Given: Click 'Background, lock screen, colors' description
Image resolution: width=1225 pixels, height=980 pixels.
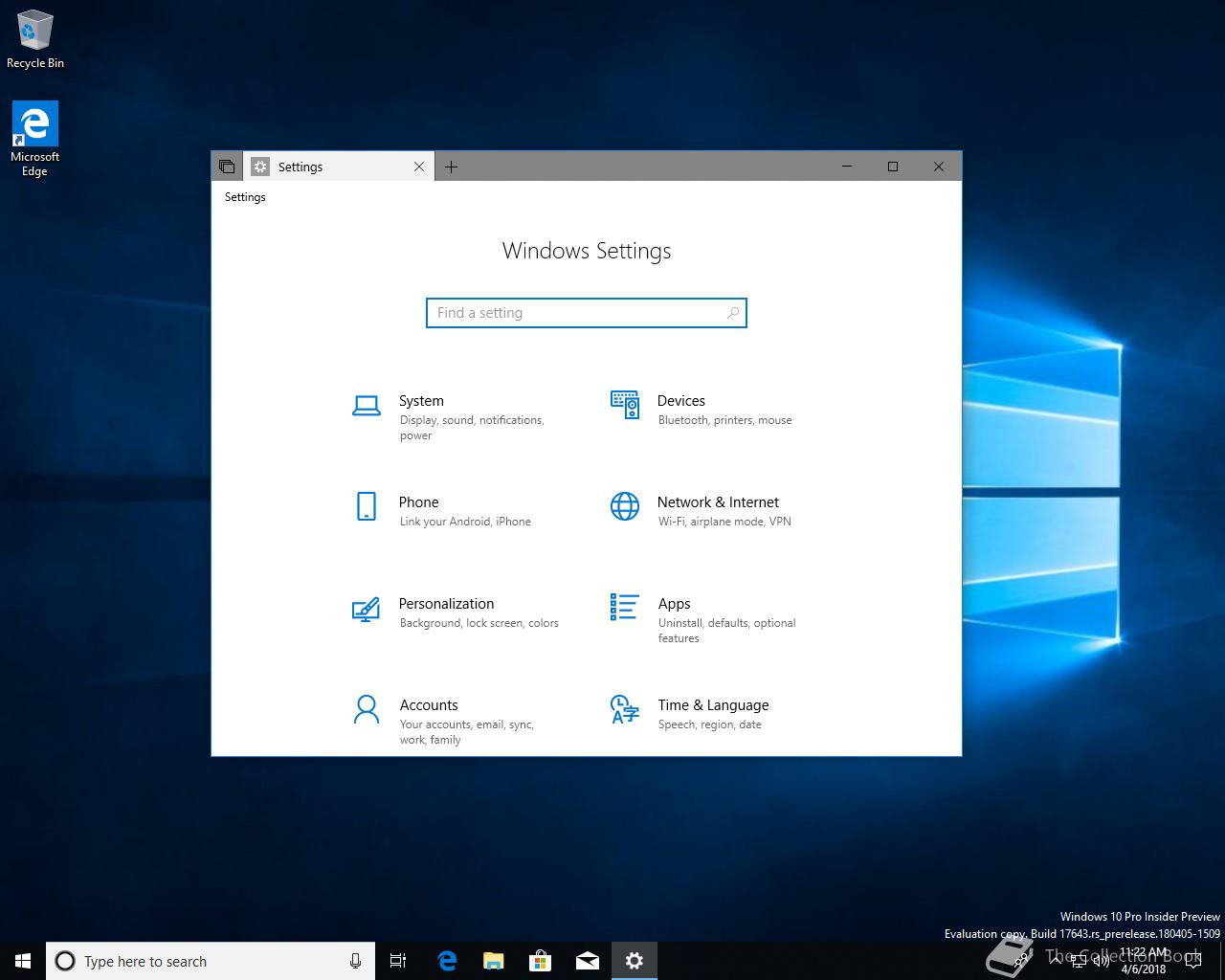Looking at the screenshot, I should [x=479, y=623].
